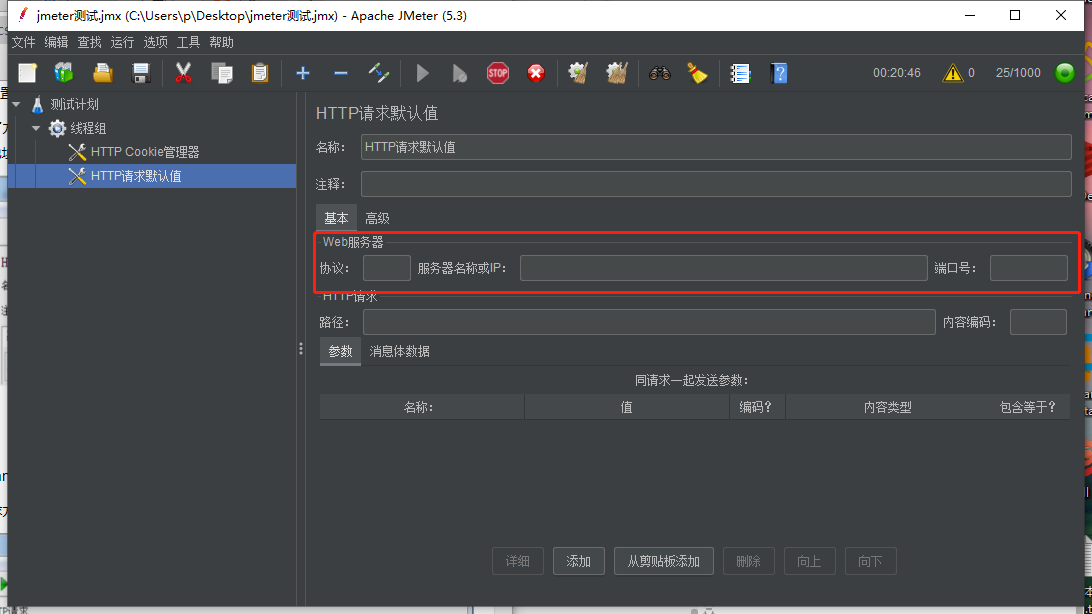
Task: Select HTTP请求默认值 in the tree
Action: click(x=136, y=176)
